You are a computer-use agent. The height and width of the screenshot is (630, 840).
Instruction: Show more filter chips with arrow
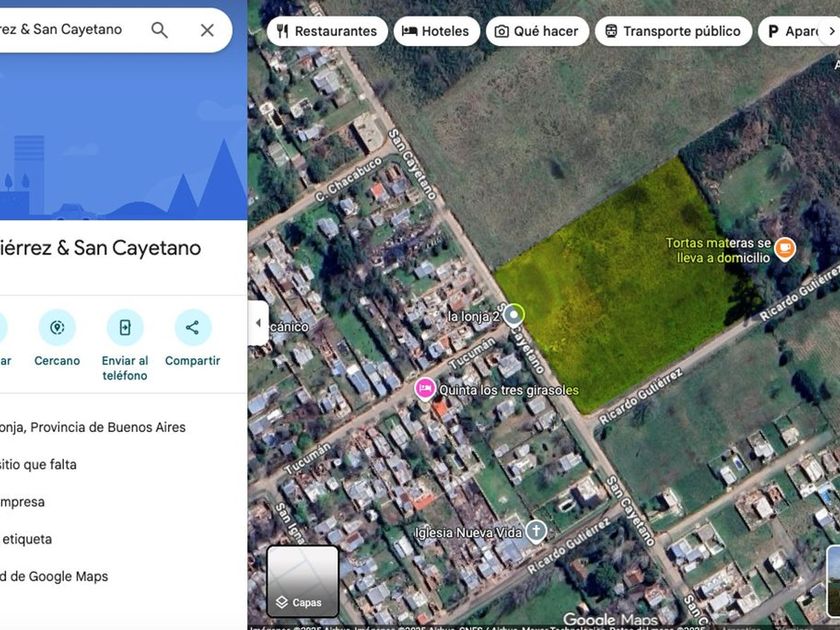(831, 32)
